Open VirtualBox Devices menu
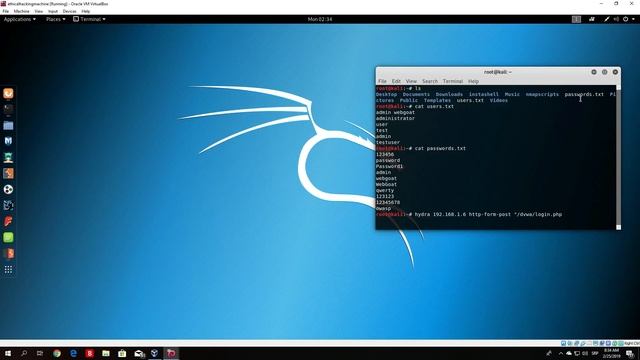 click(69, 11)
